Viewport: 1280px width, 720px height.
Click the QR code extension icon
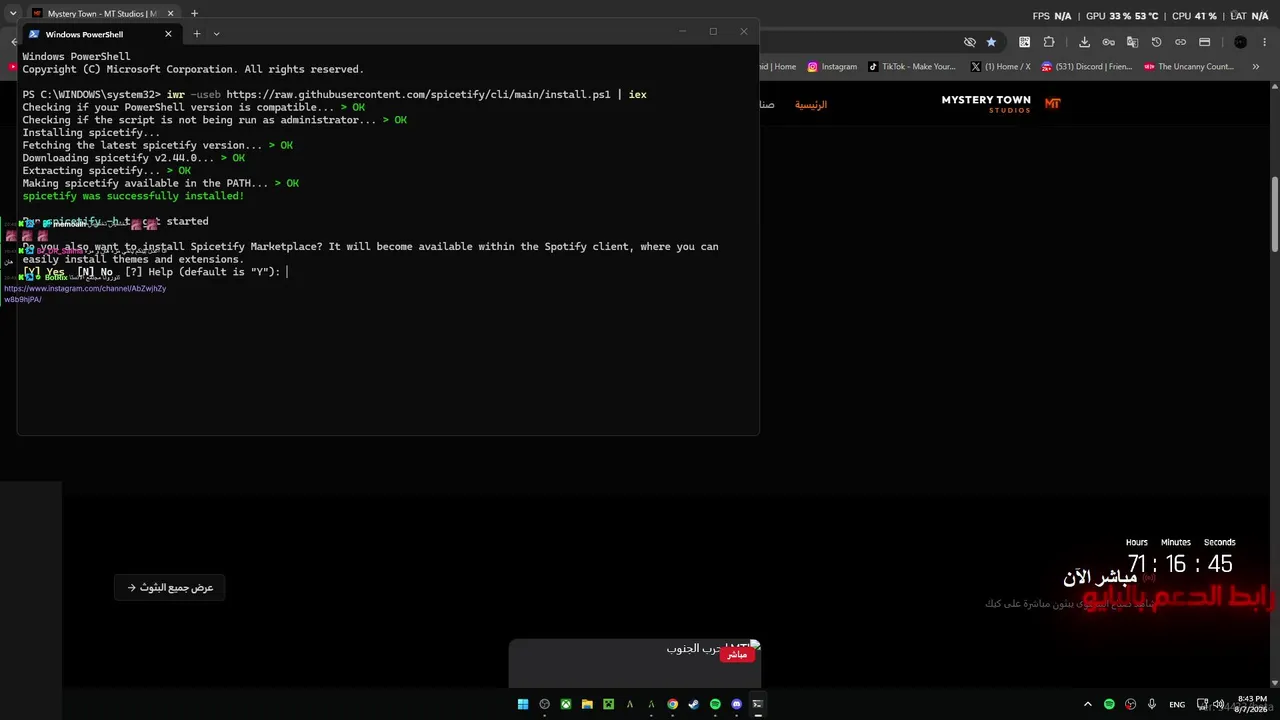click(1024, 42)
